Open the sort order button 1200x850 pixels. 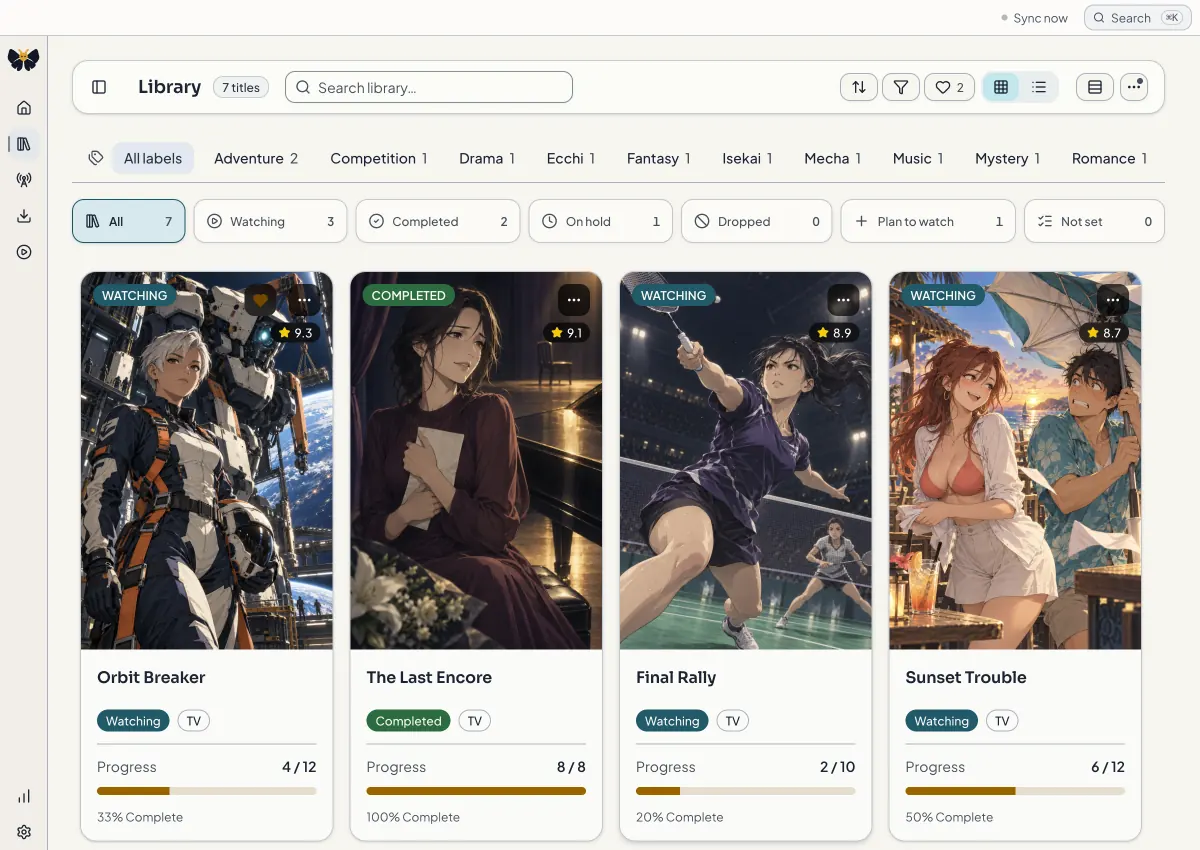click(x=859, y=87)
